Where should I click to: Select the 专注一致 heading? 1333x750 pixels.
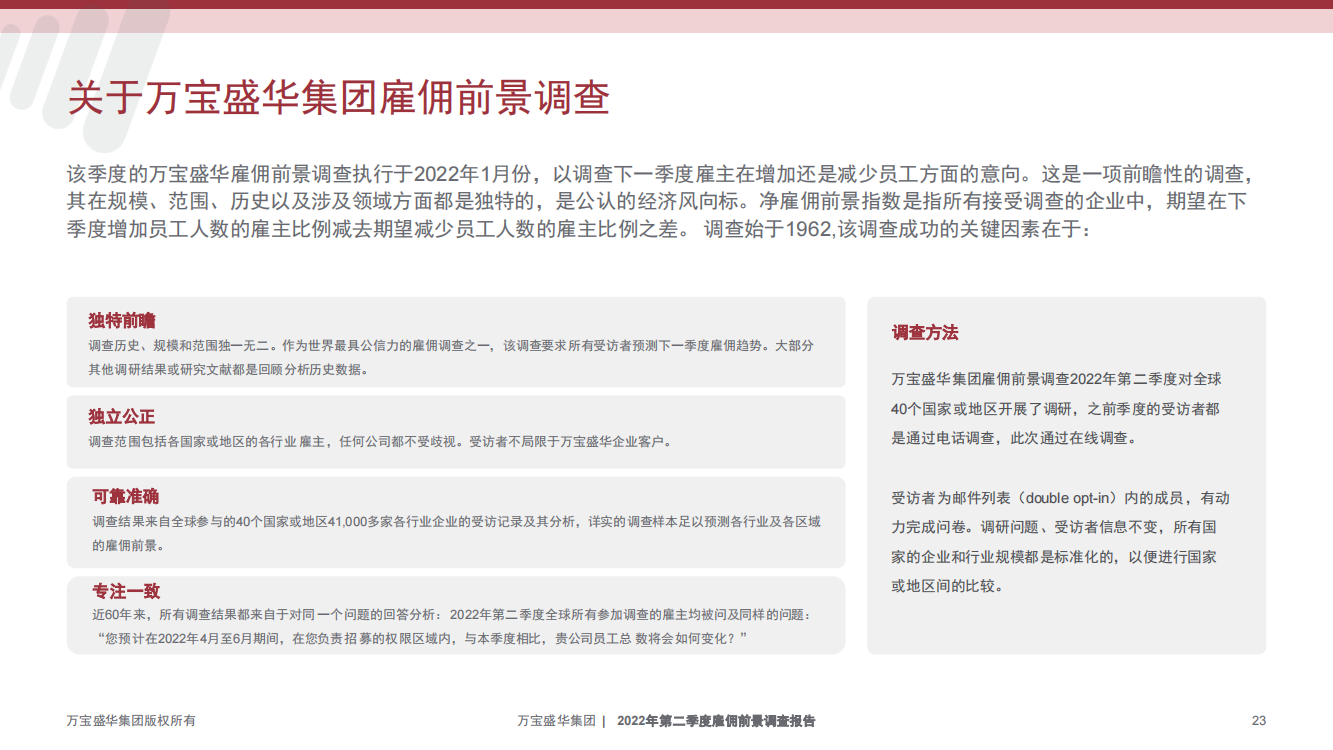click(126, 591)
